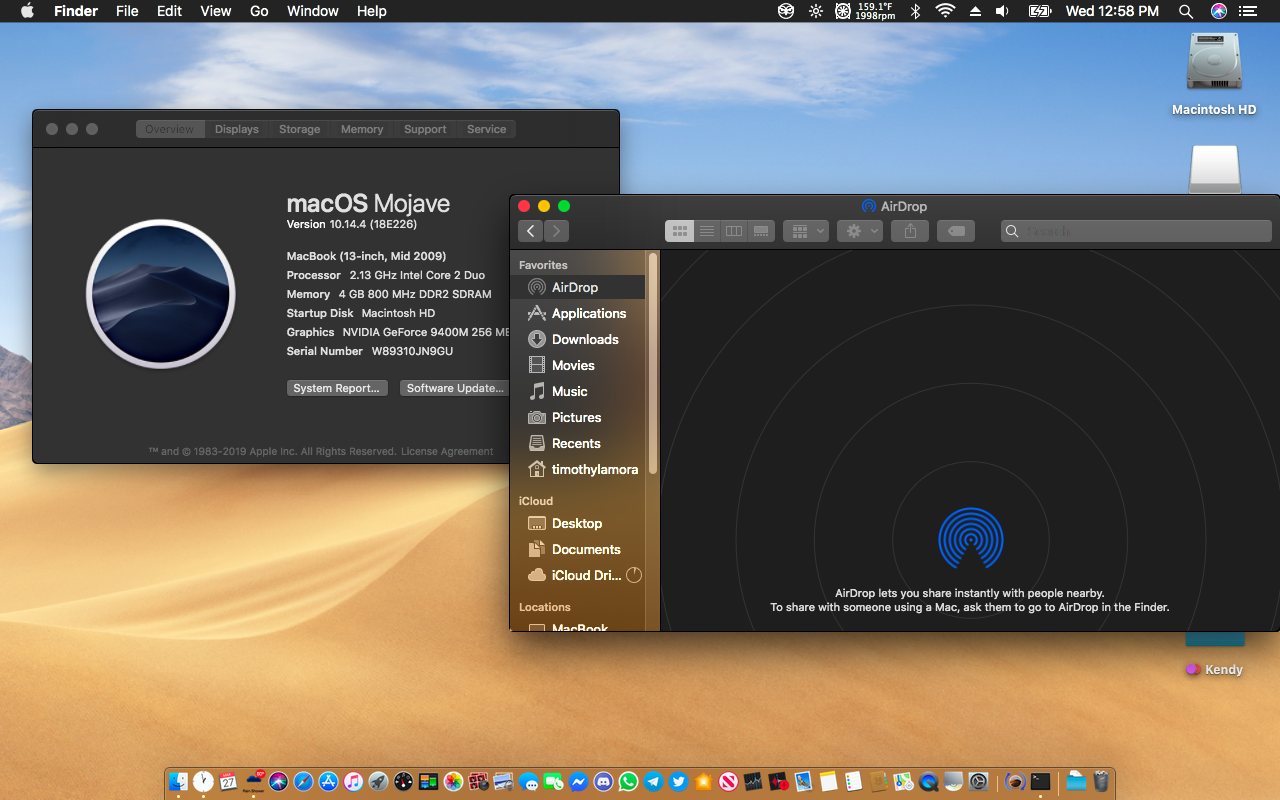
Task: Open iCloud Drive in the sidebar
Action: click(578, 575)
